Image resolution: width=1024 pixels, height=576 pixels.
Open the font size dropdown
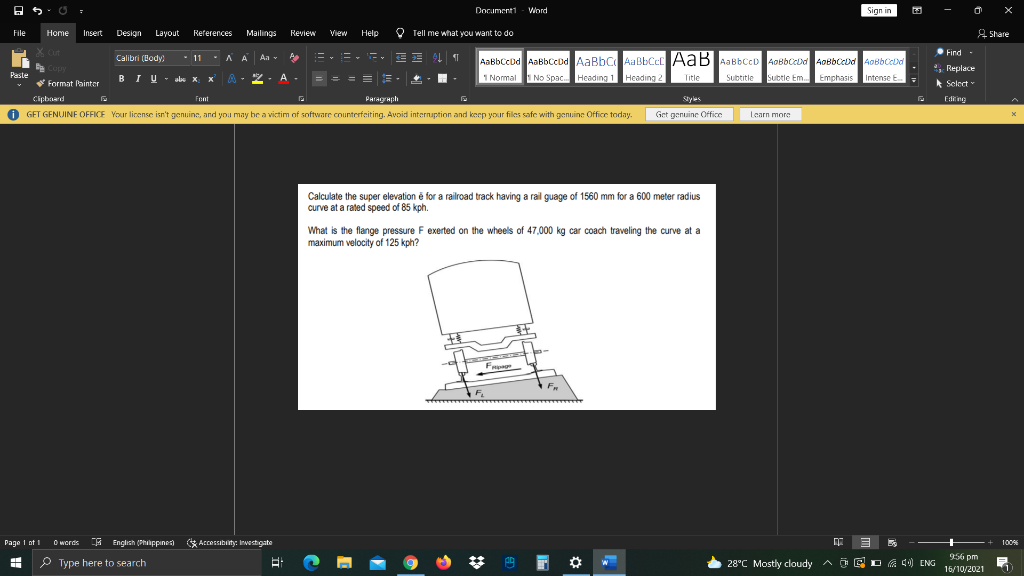[213, 59]
